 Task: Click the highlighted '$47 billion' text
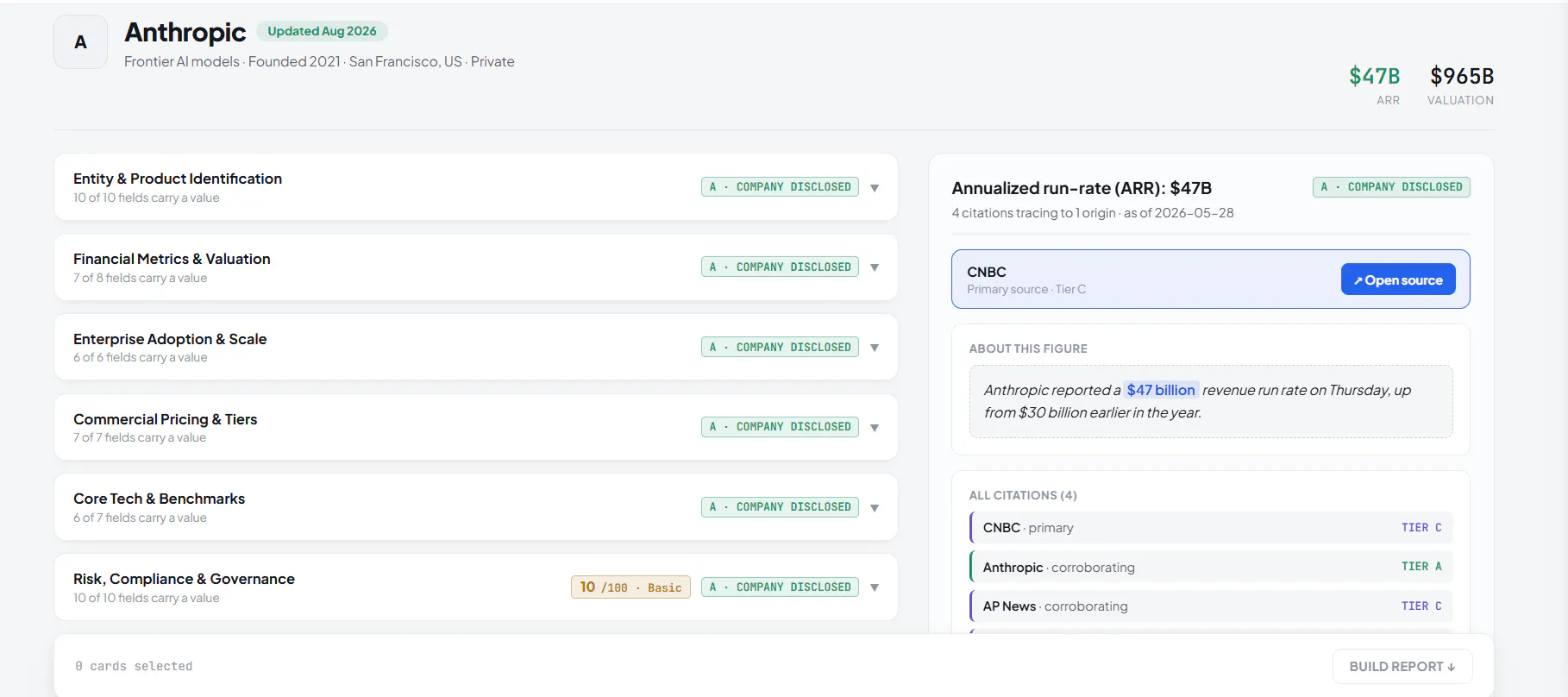pos(1161,390)
